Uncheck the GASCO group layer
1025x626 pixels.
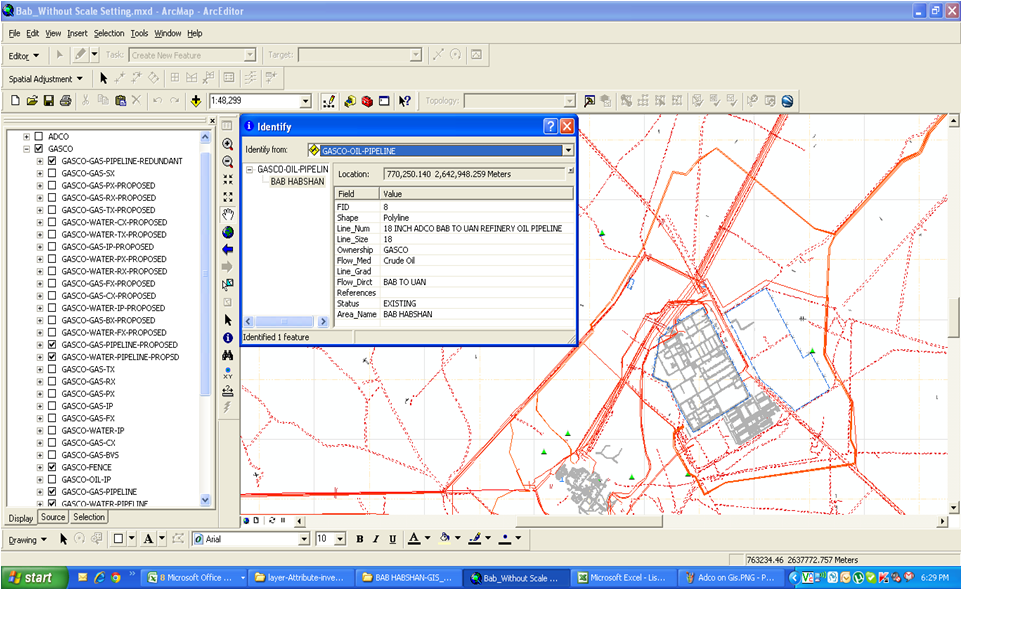click(x=39, y=149)
